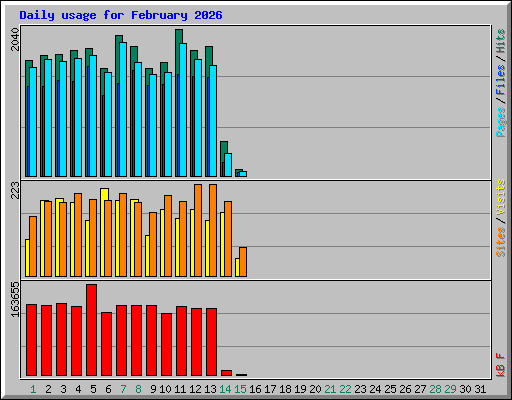Click the cyan 'Pages' legend label
Image resolution: width=512 pixels, height=400 pixels.
[501, 122]
